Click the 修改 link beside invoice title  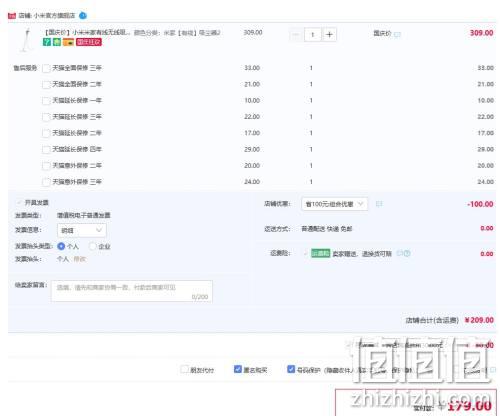coord(79,259)
